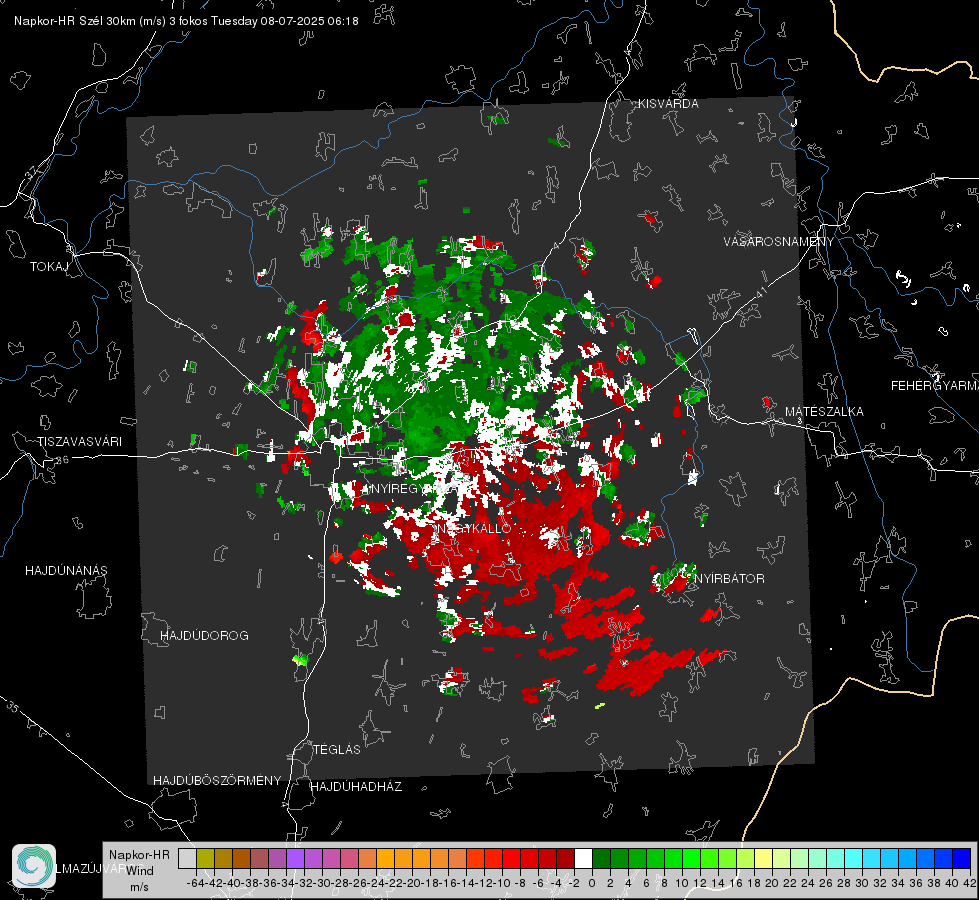Image resolution: width=979 pixels, height=900 pixels.
Task: Click road number 35 on the lower-left road
Action: tap(13, 707)
